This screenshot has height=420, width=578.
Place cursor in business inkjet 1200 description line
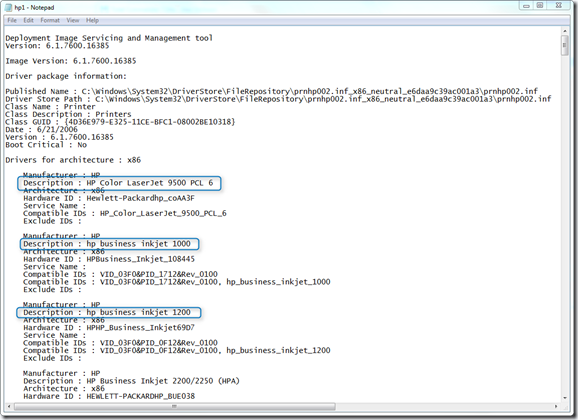(107, 312)
